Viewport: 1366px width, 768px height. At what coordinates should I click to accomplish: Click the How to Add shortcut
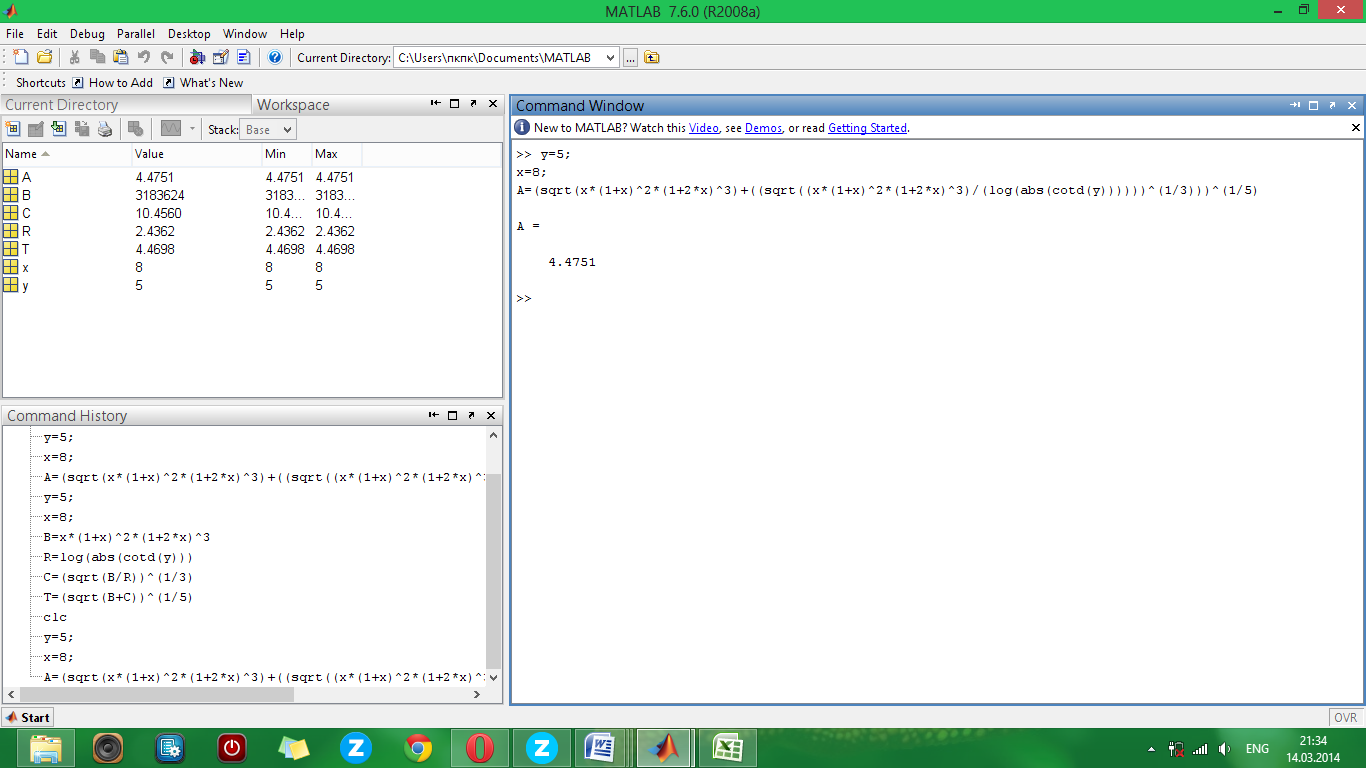112,83
